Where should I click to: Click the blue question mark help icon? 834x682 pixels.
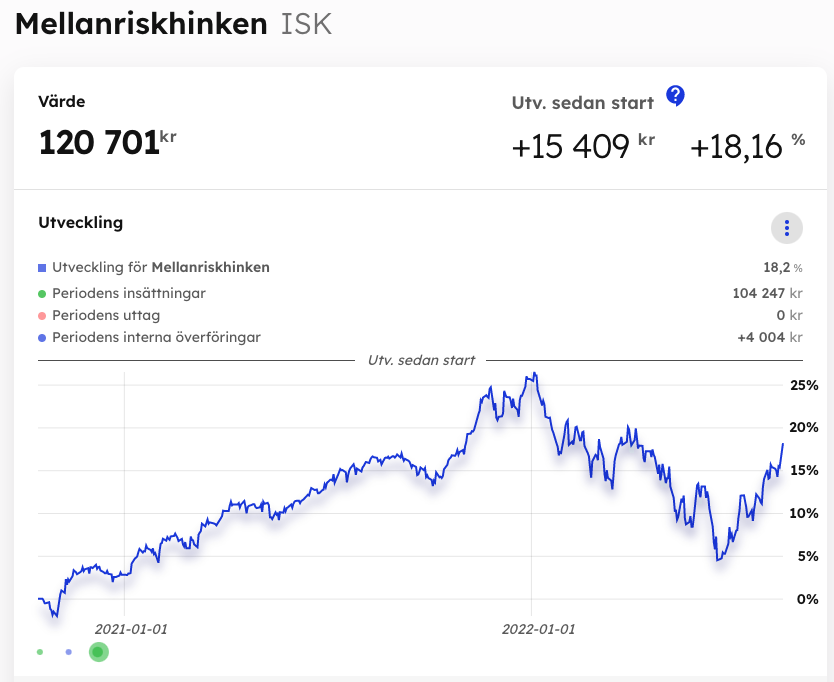(x=676, y=96)
